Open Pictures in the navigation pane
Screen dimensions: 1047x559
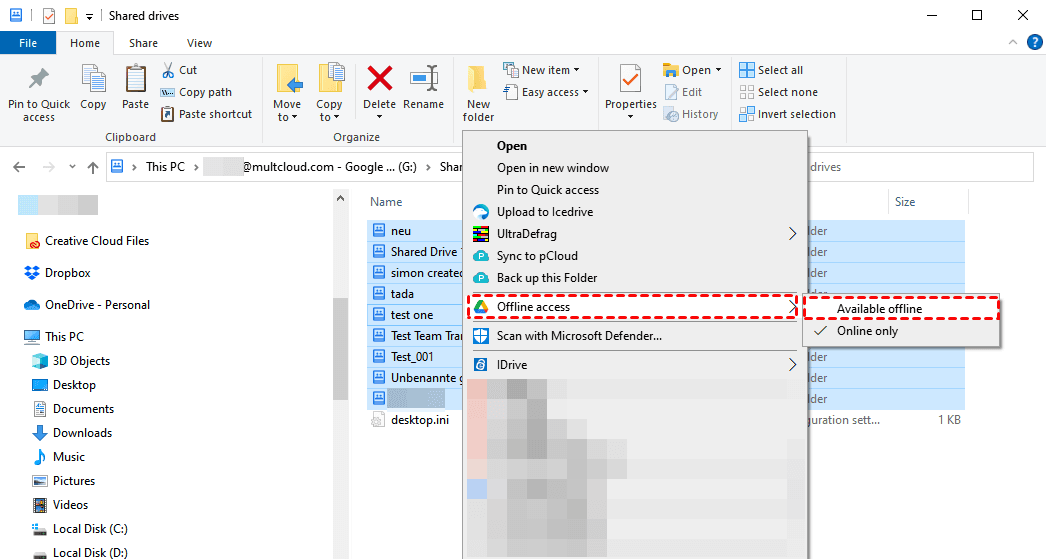(x=64, y=481)
